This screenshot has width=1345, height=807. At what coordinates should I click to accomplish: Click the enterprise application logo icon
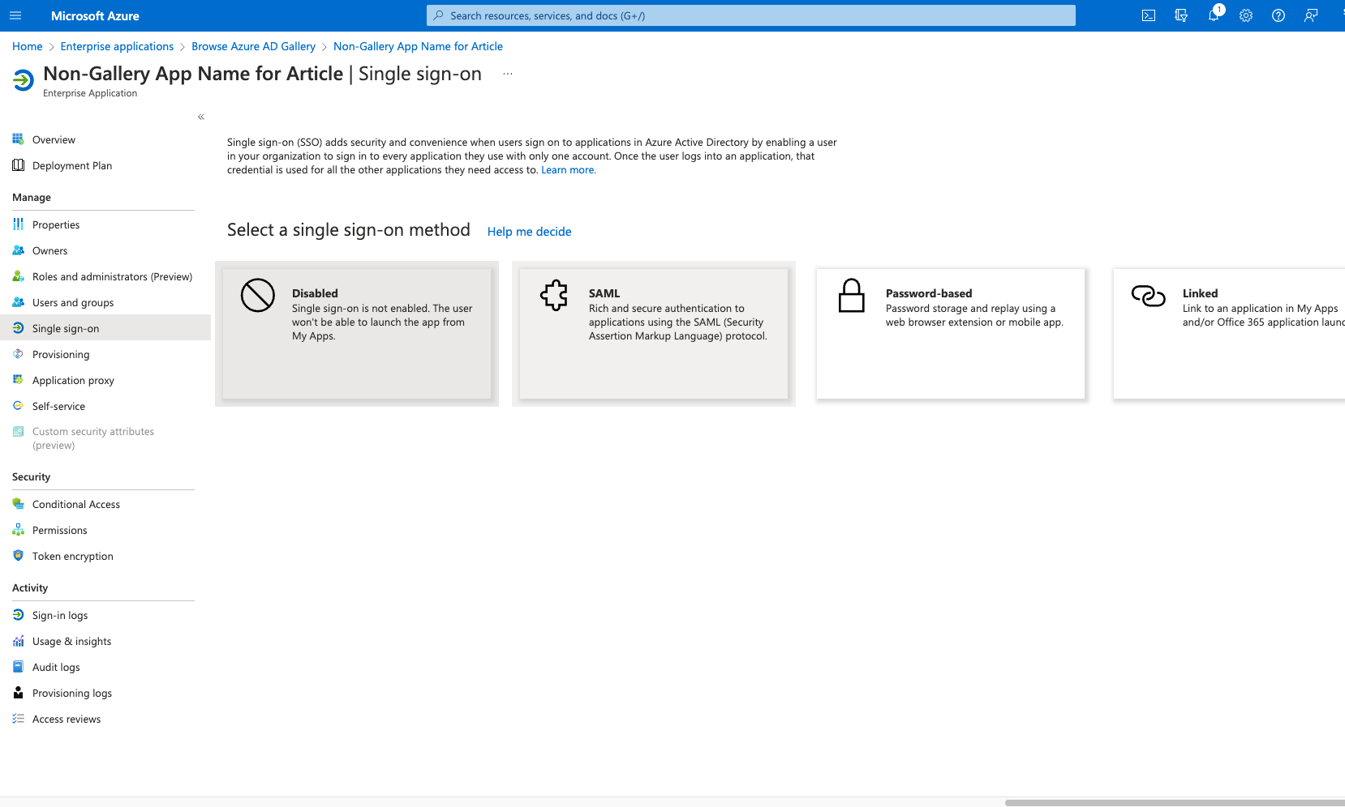click(23, 80)
